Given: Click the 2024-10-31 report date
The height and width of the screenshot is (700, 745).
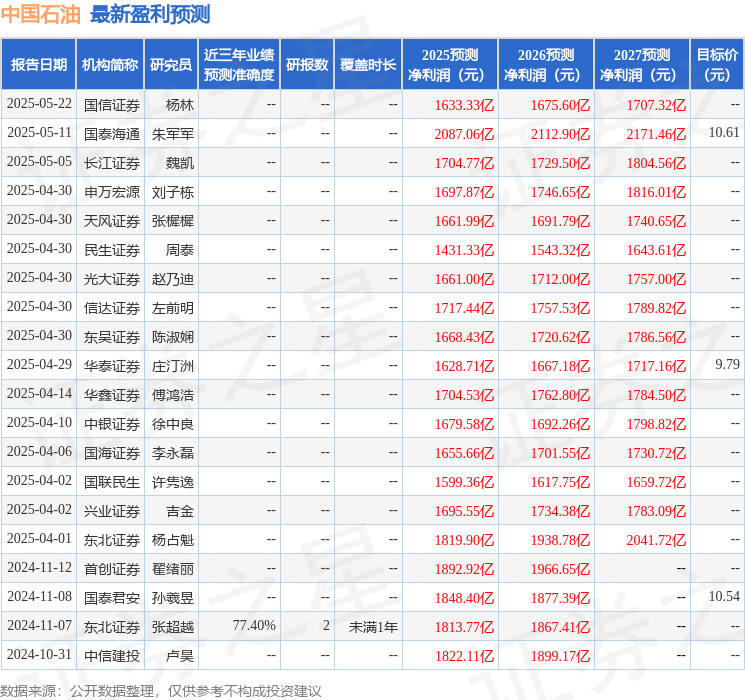Looking at the screenshot, I should coord(39,654).
